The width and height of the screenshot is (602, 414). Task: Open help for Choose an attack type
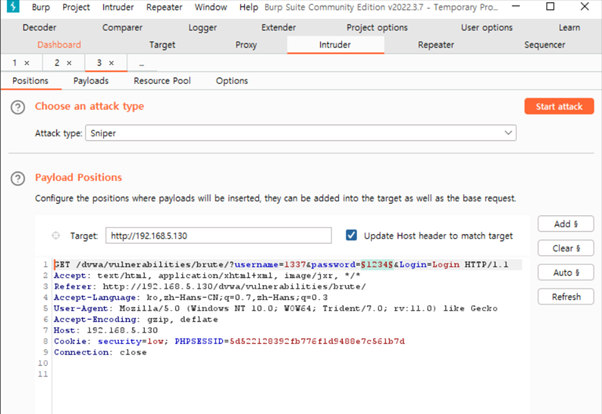coord(18,107)
